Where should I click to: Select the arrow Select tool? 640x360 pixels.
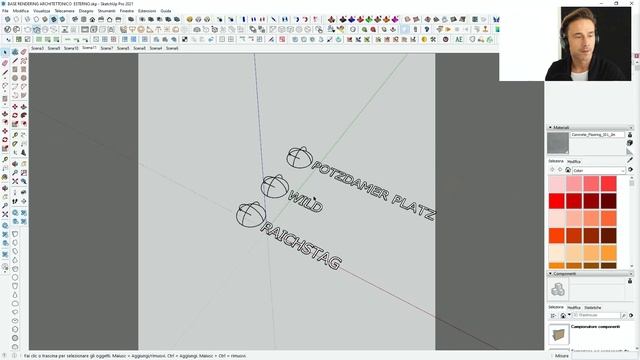click(x=5, y=52)
